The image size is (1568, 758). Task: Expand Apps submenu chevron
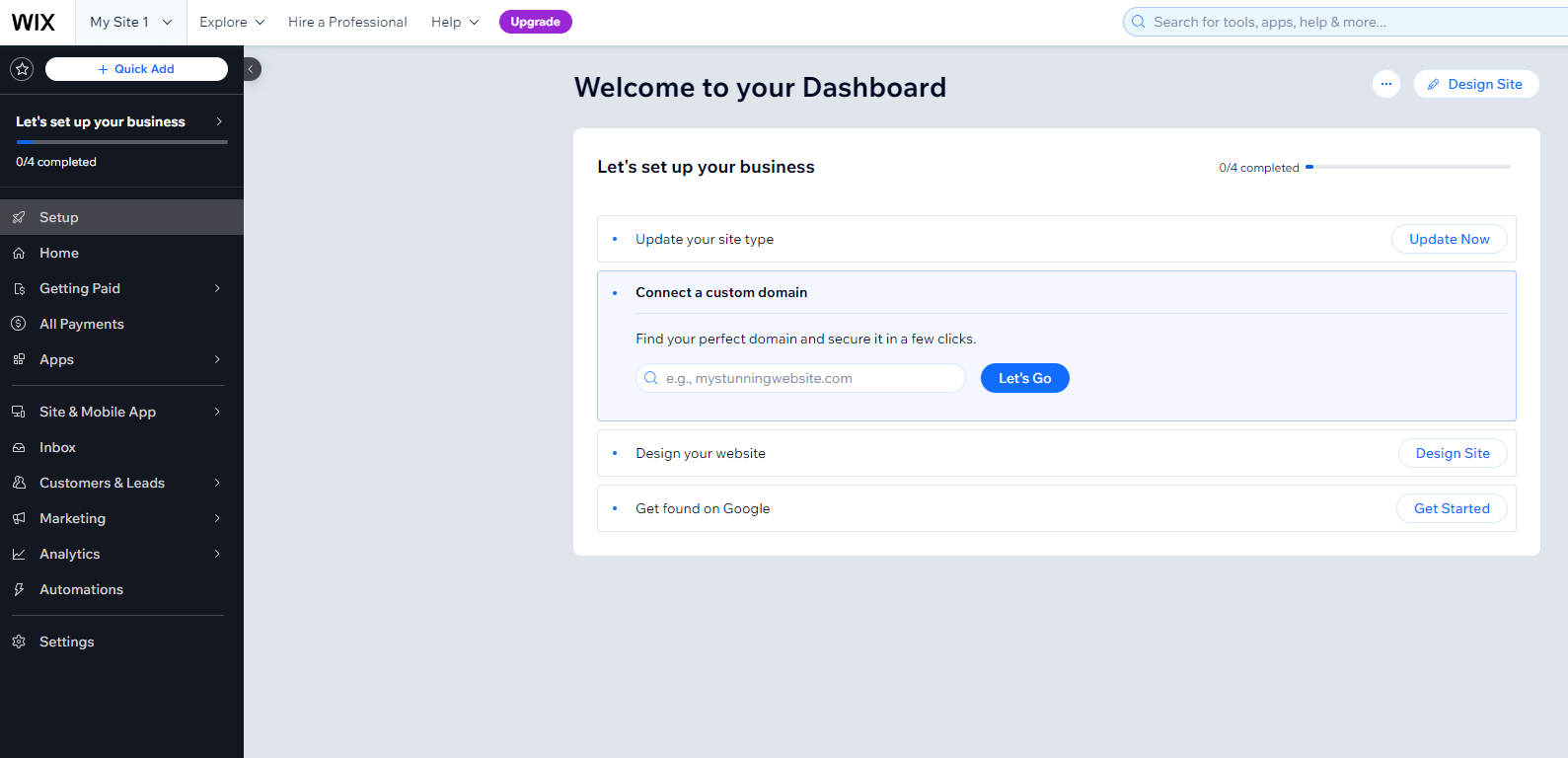(217, 359)
